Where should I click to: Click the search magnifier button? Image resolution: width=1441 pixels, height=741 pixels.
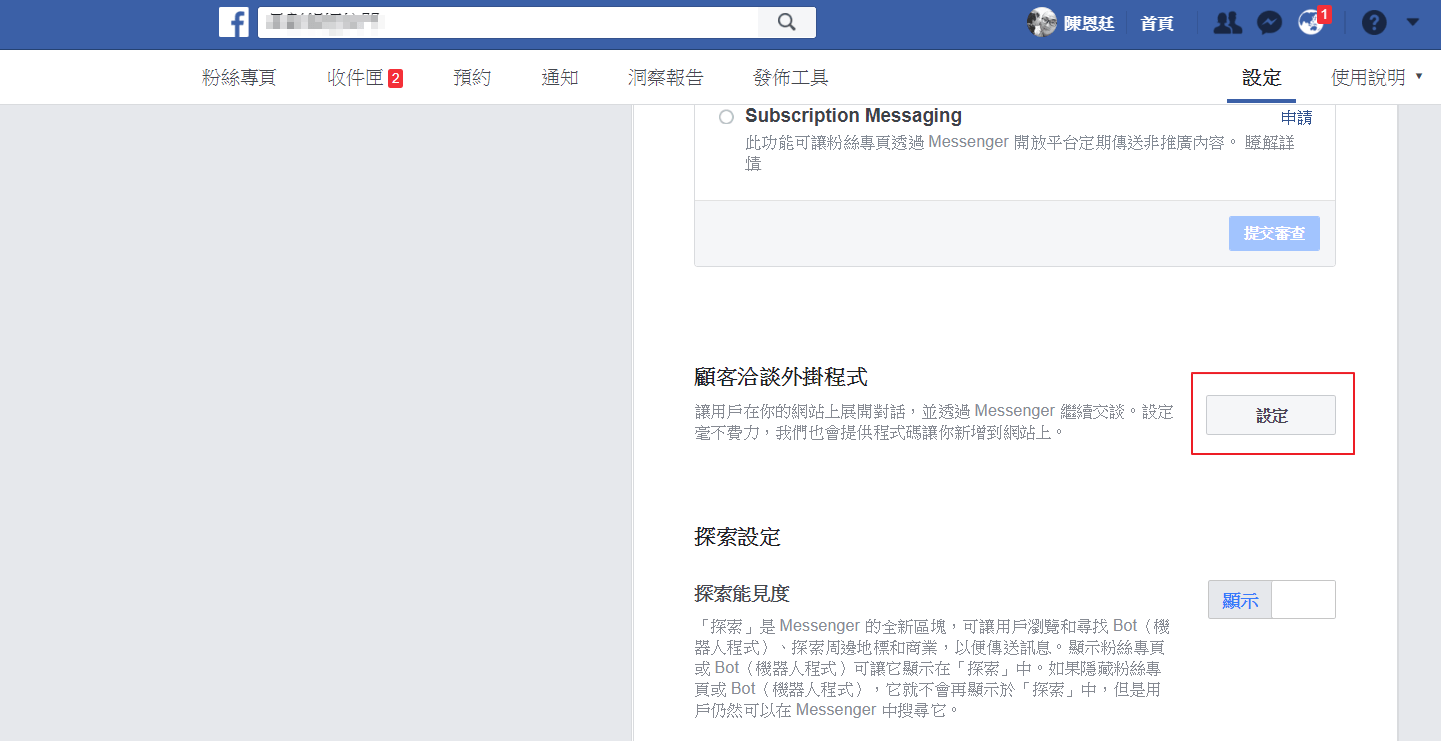tap(787, 22)
